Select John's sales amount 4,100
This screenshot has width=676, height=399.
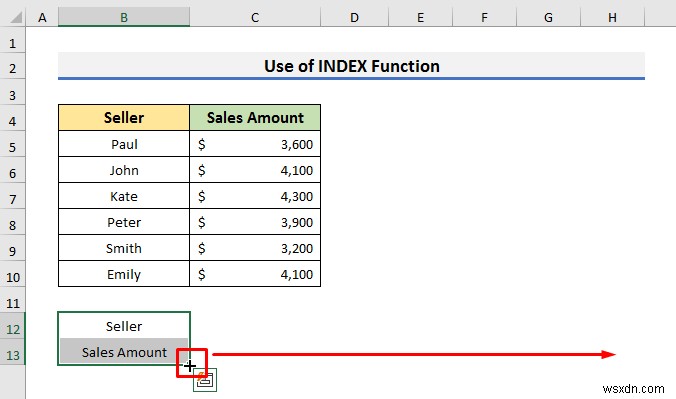click(255, 170)
